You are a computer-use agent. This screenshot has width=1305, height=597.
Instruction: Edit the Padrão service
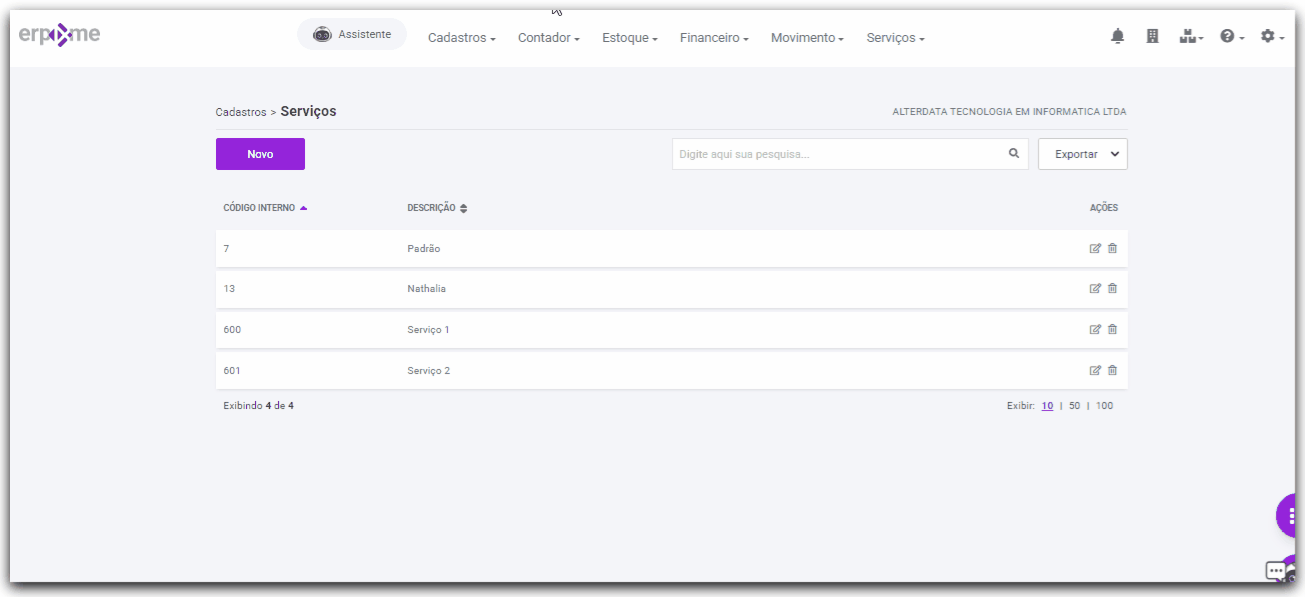(x=1095, y=248)
